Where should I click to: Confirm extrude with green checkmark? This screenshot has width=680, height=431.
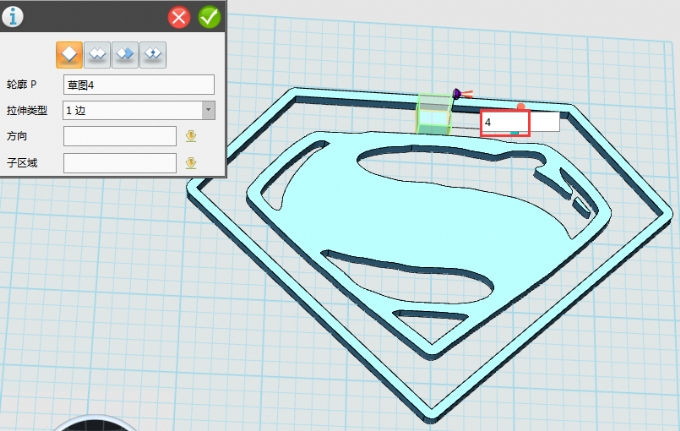(209, 17)
